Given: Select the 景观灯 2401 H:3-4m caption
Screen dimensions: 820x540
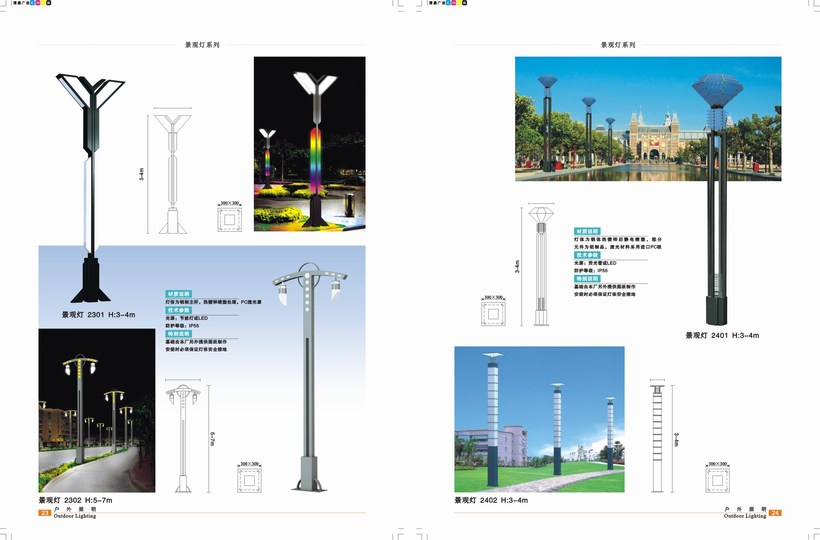Looking at the screenshot, I should [722, 336].
